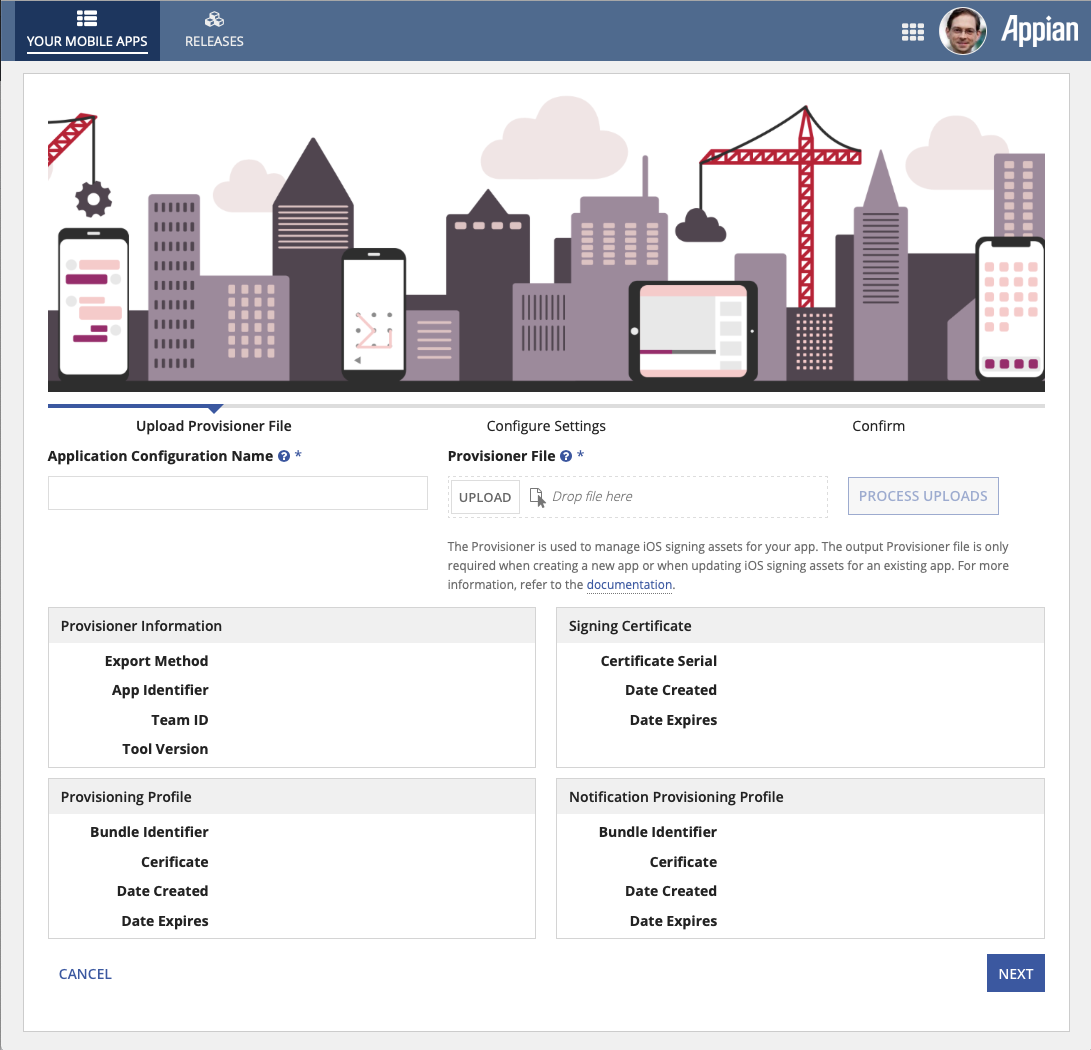Click the wizard progress bar
This screenshot has width=1091, height=1050.
(x=546, y=406)
